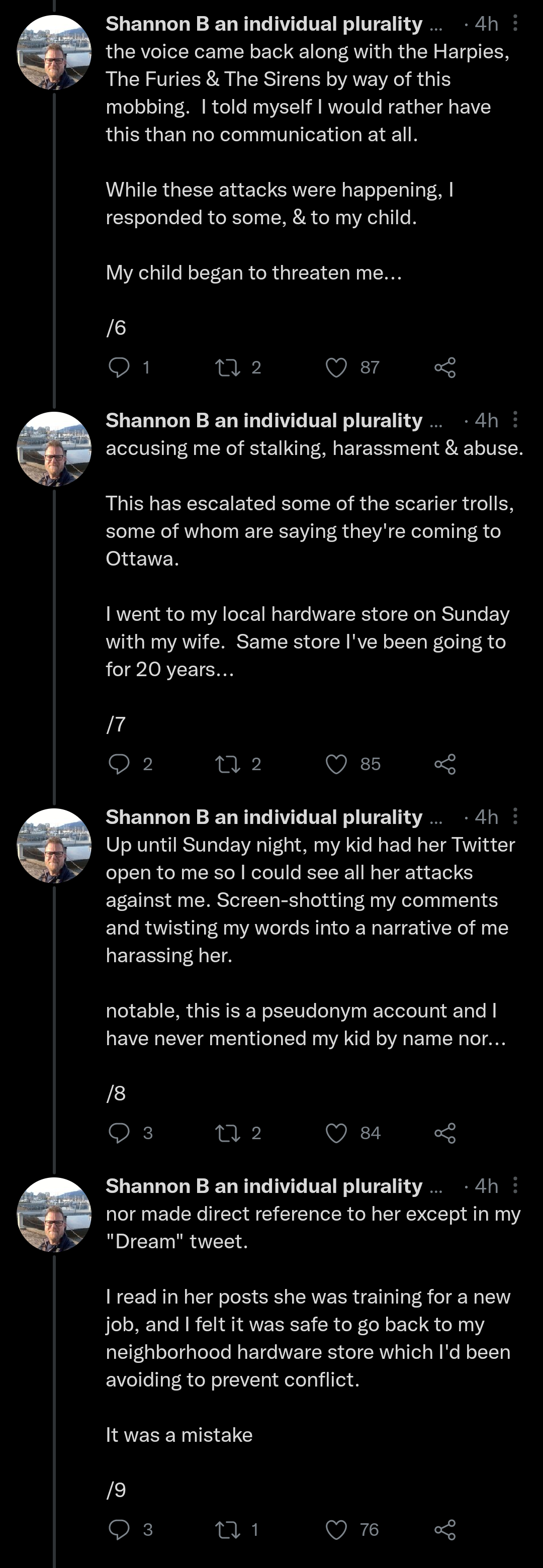Share the tweet ending /6

[445, 367]
